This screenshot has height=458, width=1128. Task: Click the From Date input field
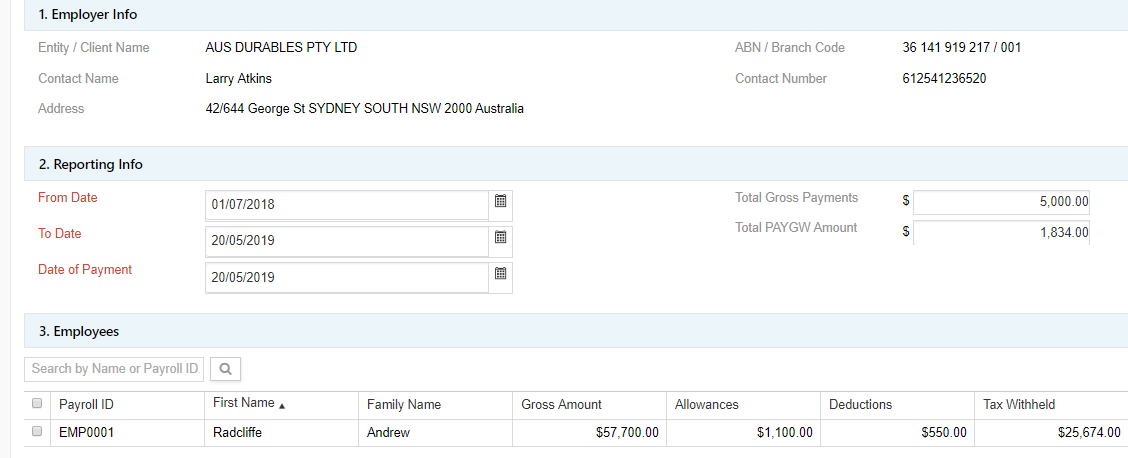point(346,204)
